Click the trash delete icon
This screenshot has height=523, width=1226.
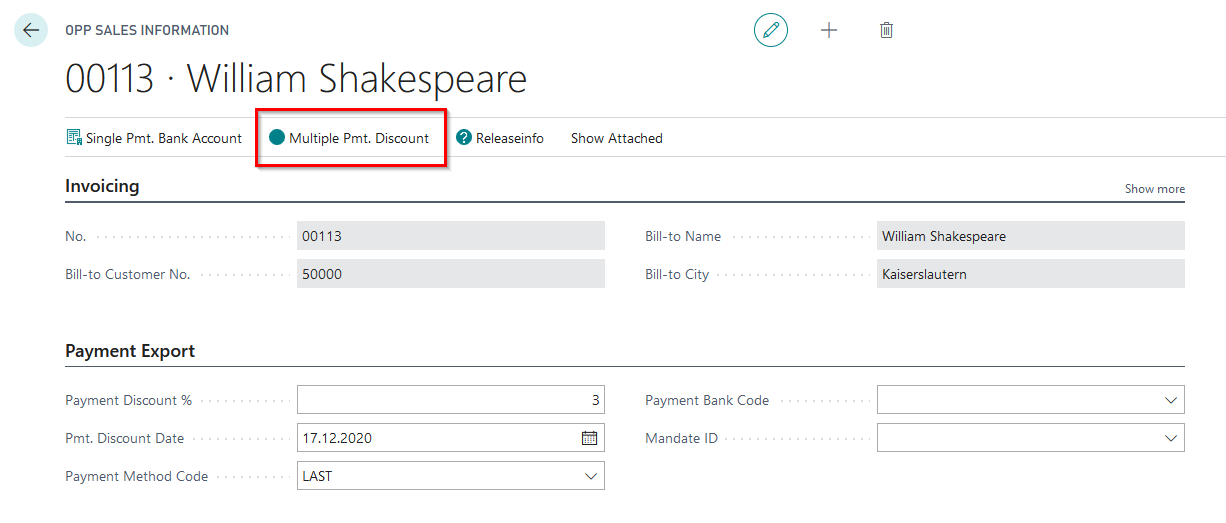(x=886, y=30)
